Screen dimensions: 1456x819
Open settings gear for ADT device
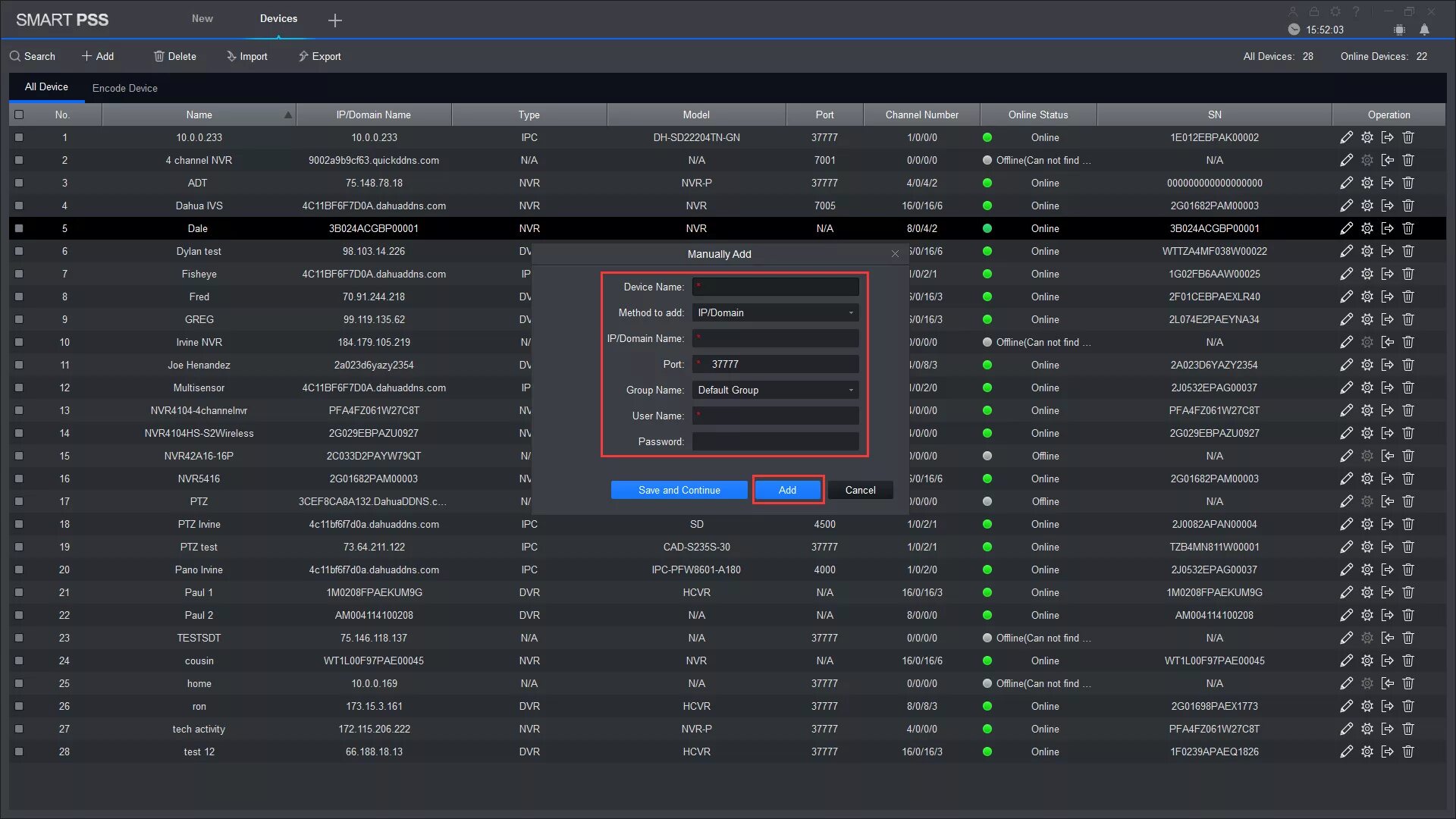pos(1367,183)
